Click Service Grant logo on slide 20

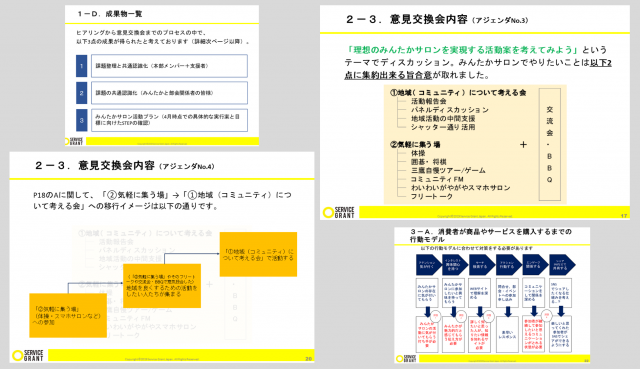point(28,355)
